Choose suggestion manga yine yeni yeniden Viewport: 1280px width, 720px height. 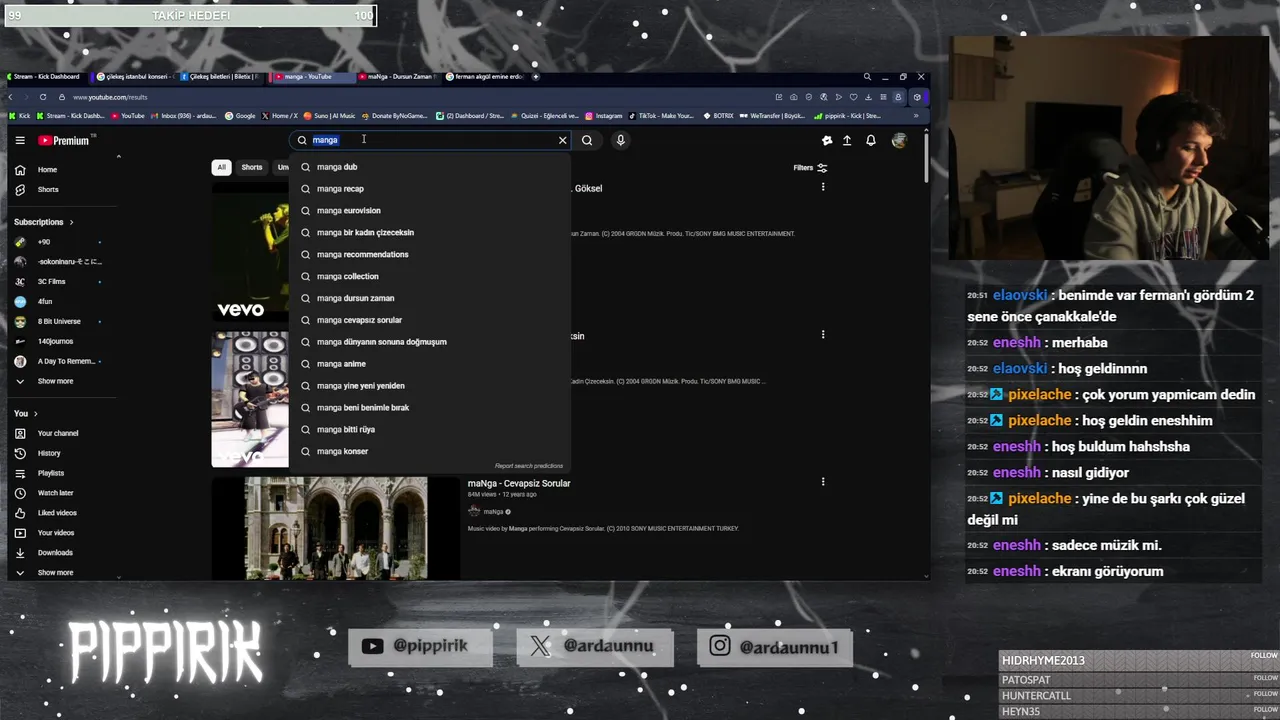[430, 386]
